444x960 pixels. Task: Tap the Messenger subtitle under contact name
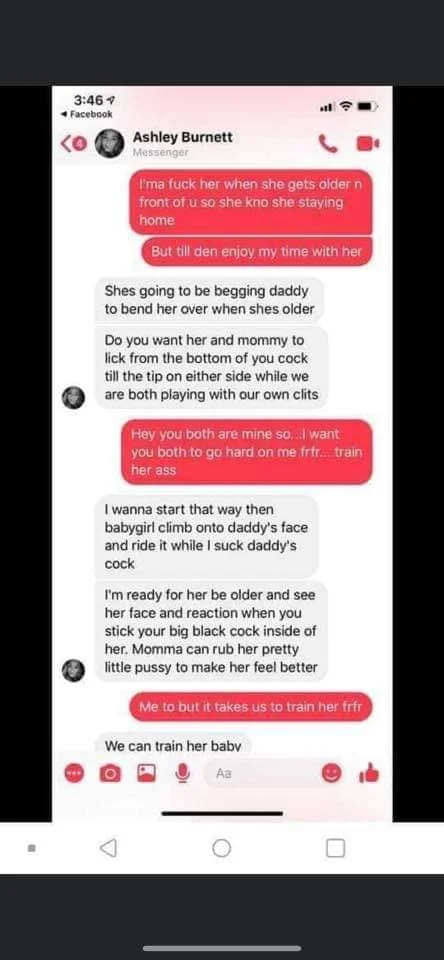pos(161,152)
